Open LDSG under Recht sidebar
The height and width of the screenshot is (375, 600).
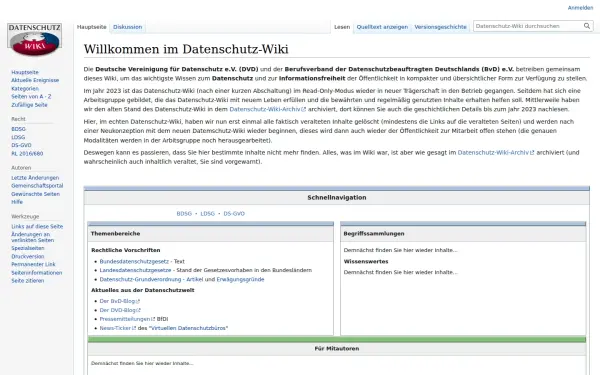click(x=18, y=137)
